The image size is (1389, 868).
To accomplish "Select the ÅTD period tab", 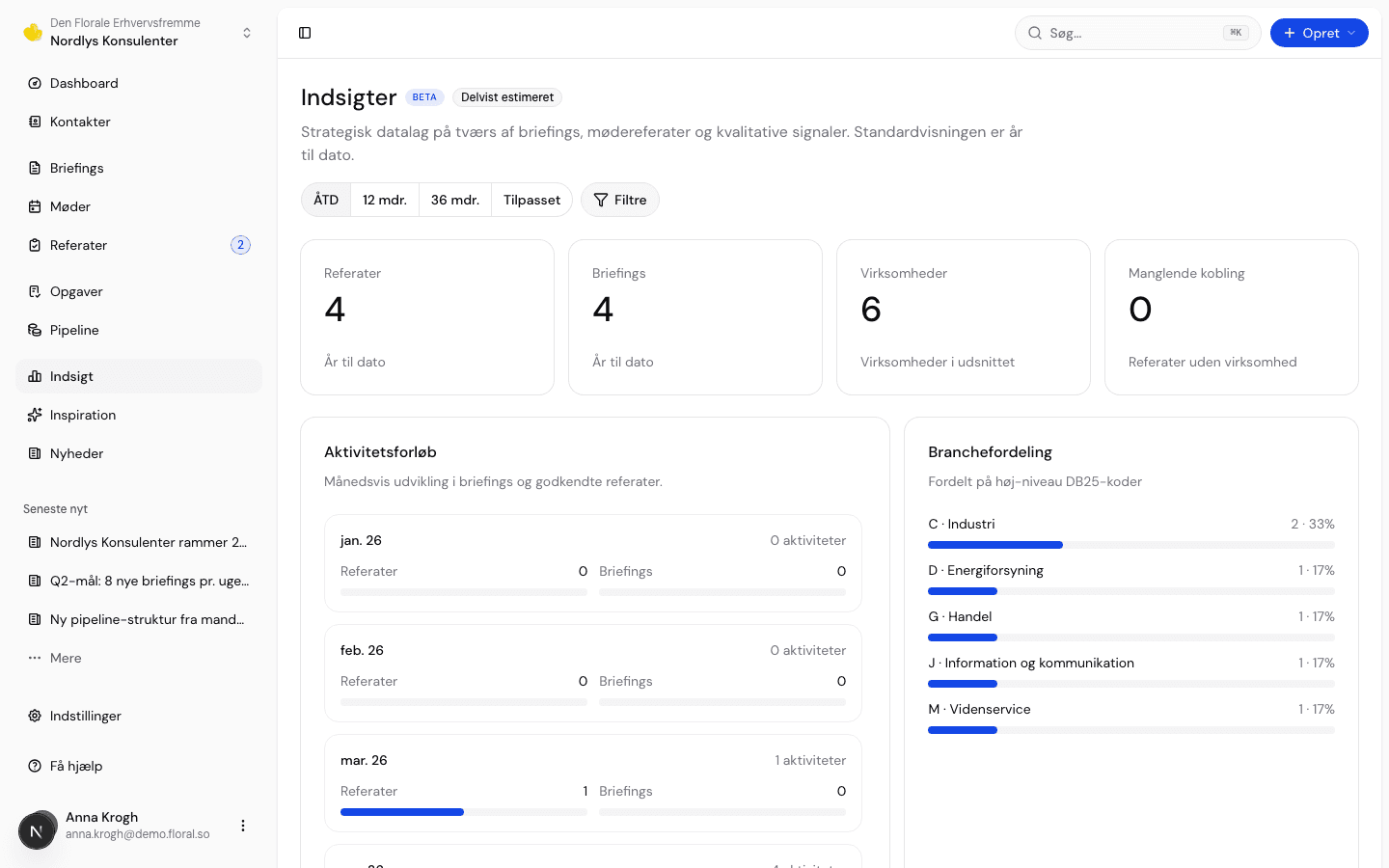I will pyautogui.click(x=326, y=200).
